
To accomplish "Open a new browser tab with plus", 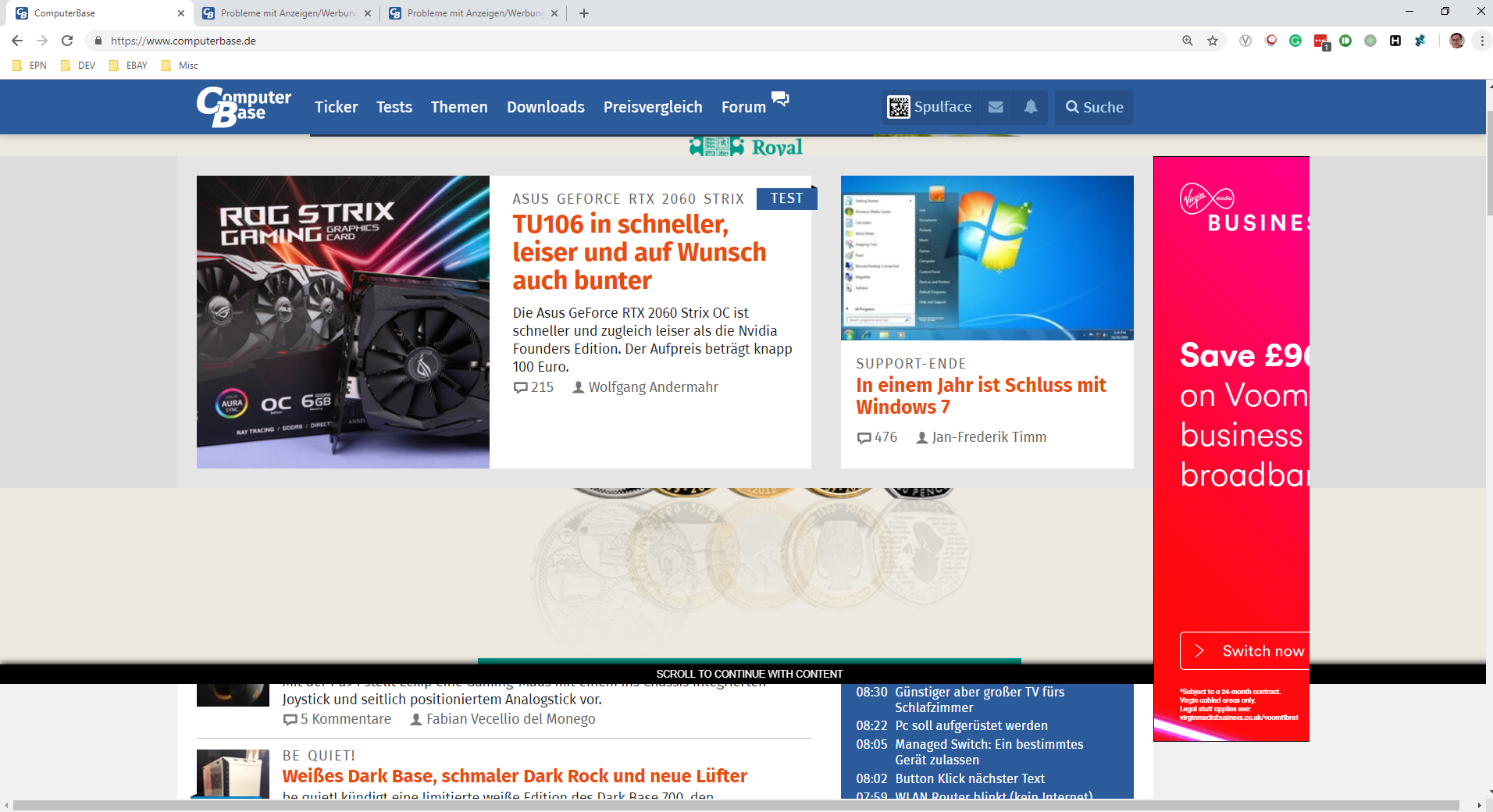I will [x=584, y=13].
